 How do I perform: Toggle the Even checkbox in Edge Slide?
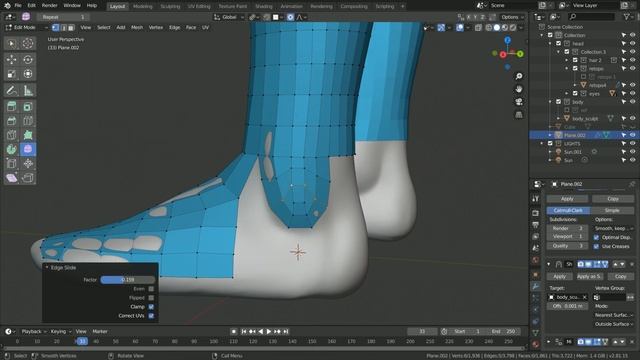pos(151,289)
